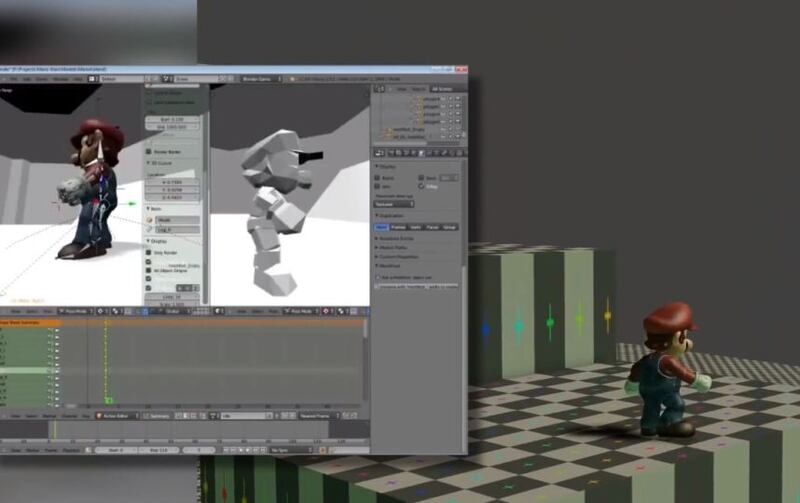Collapse the Display panel in properties
The image size is (800, 503).
point(385,167)
